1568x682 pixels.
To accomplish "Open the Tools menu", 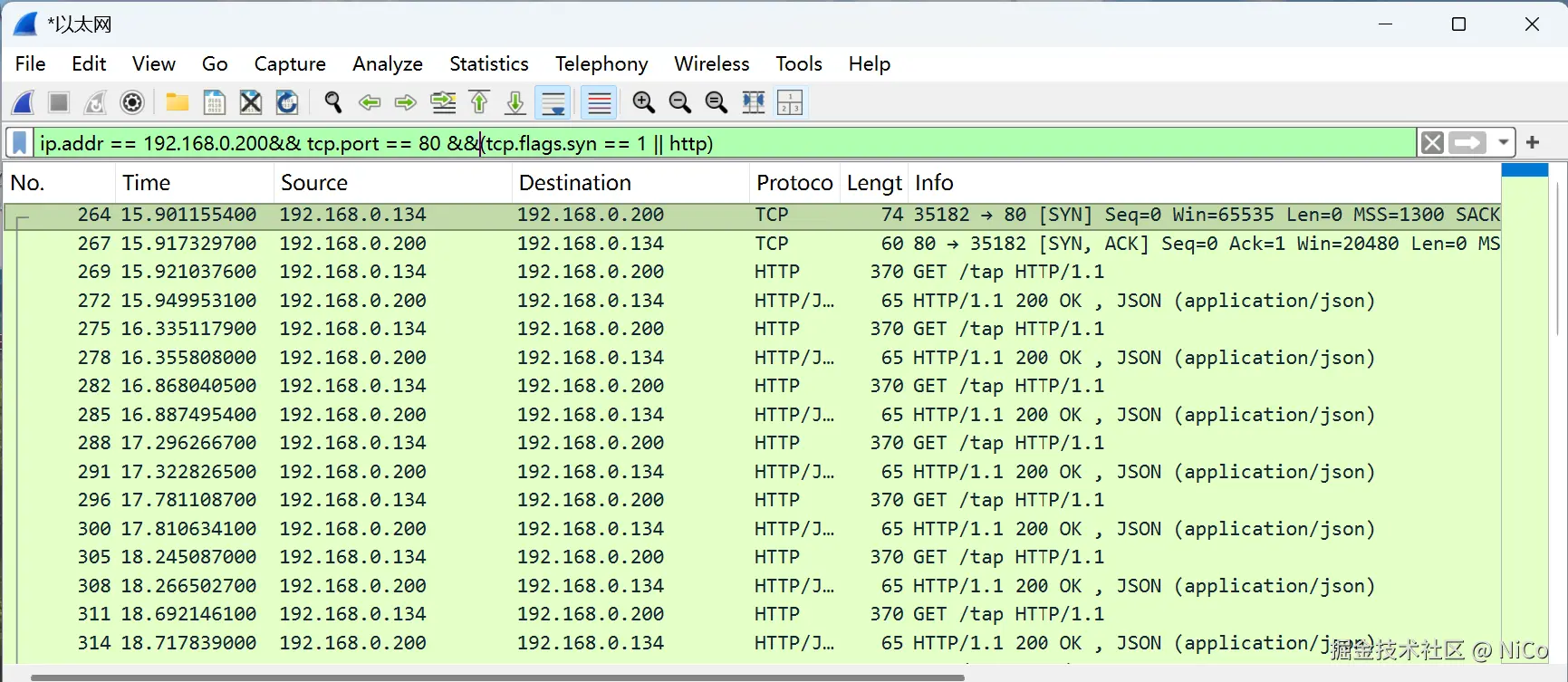I will (x=799, y=63).
